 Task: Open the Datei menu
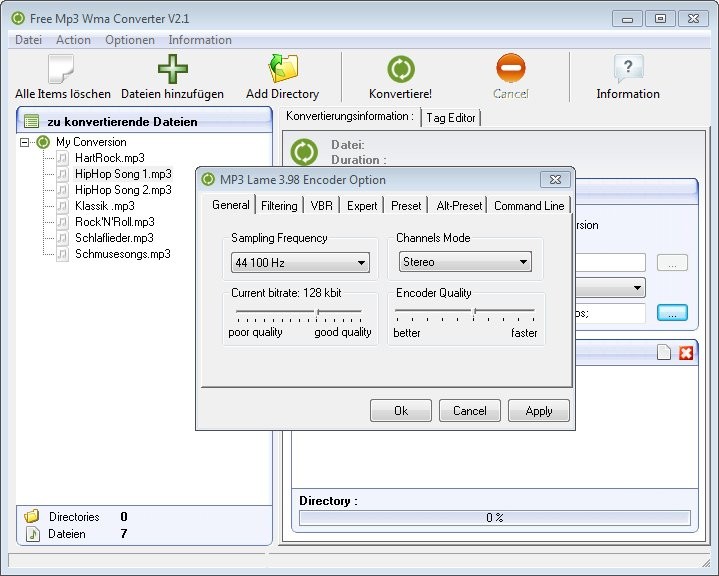(28, 40)
